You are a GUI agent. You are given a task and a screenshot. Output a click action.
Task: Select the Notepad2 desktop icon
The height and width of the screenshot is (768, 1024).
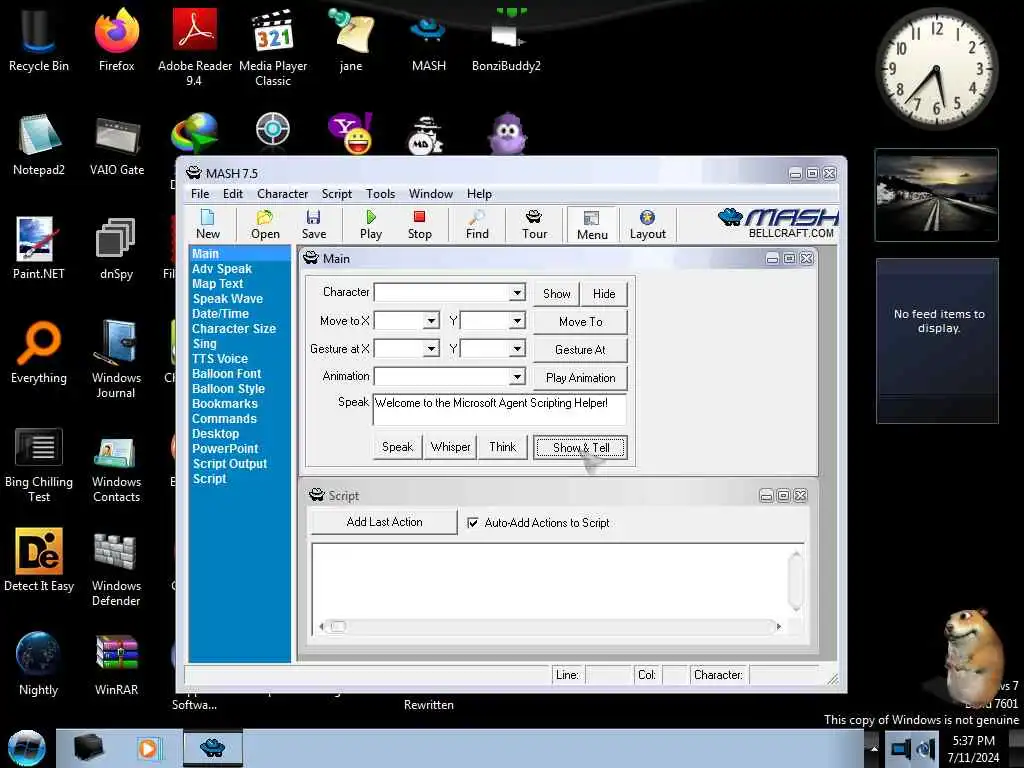coord(39,144)
